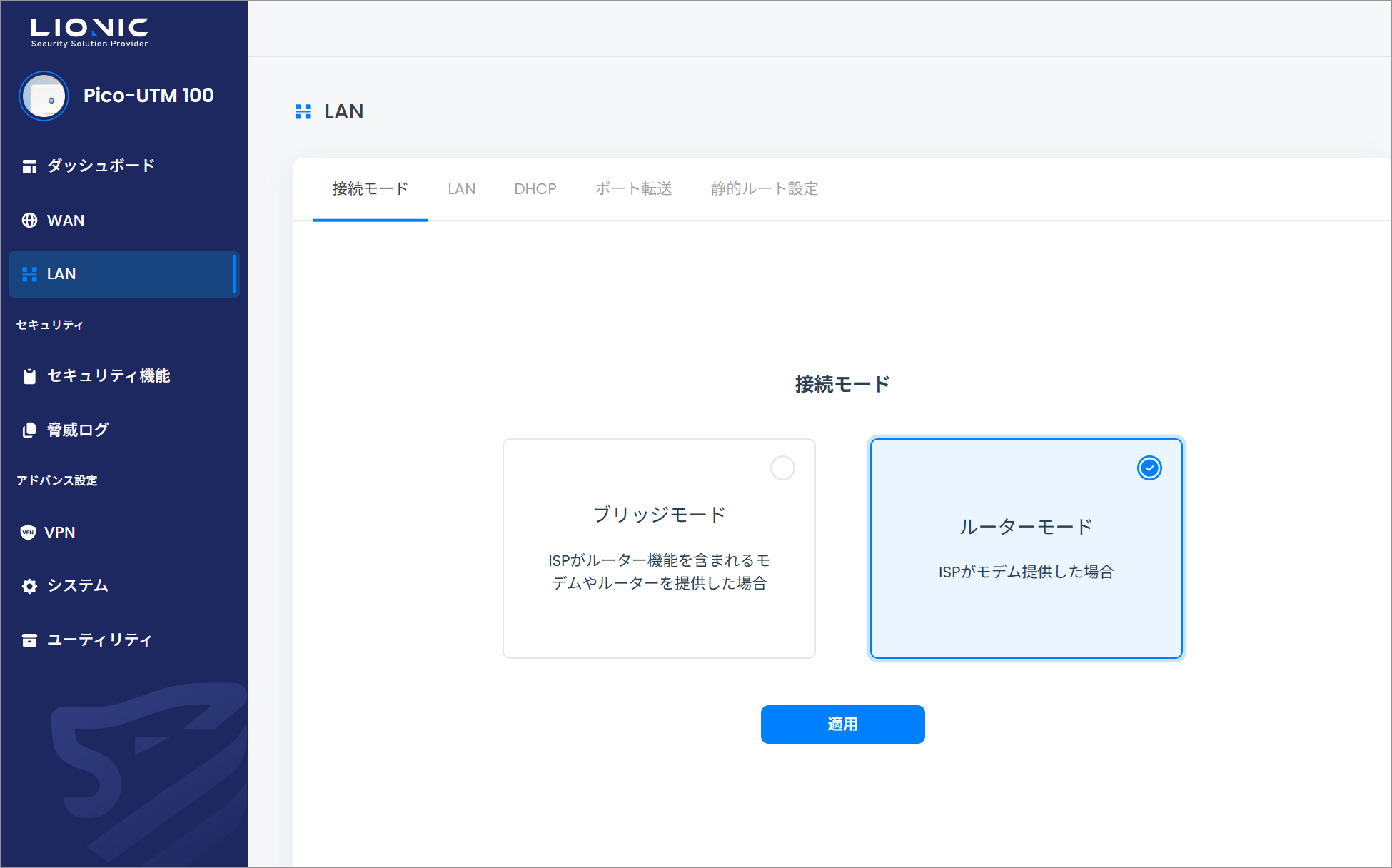This screenshot has height=868, width=1392.
Task: Select the checked ルーターモード radio circle
Action: [1149, 468]
